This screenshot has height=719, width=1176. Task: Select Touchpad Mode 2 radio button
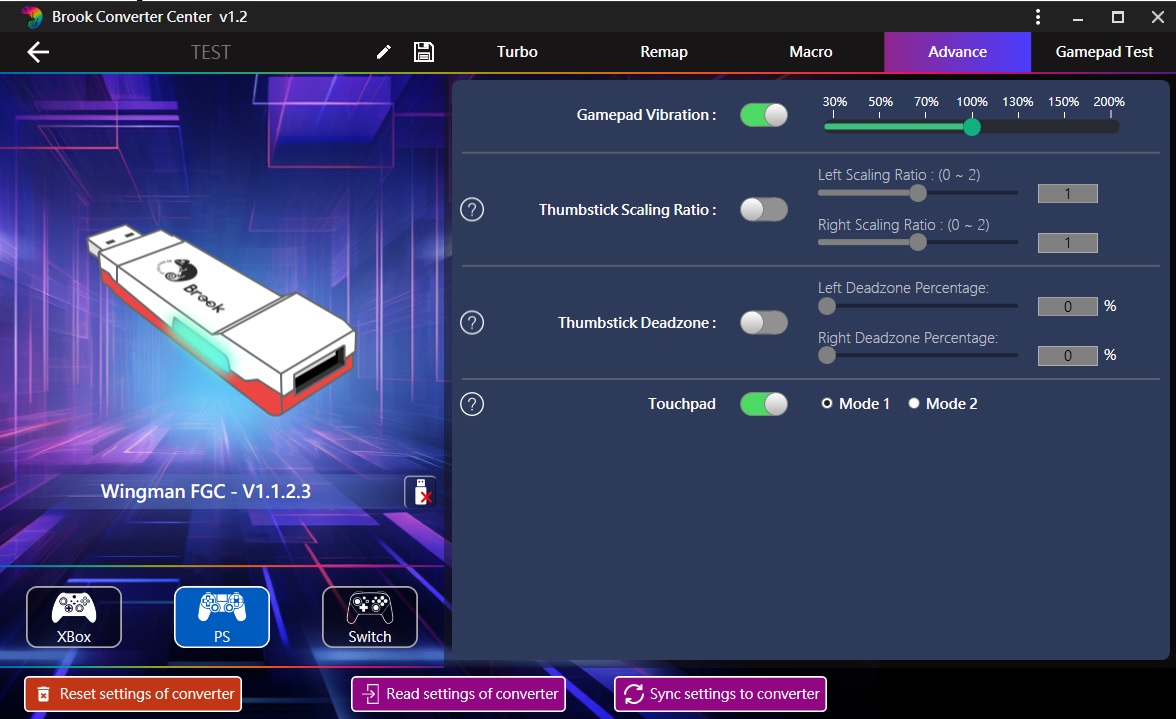pos(914,403)
